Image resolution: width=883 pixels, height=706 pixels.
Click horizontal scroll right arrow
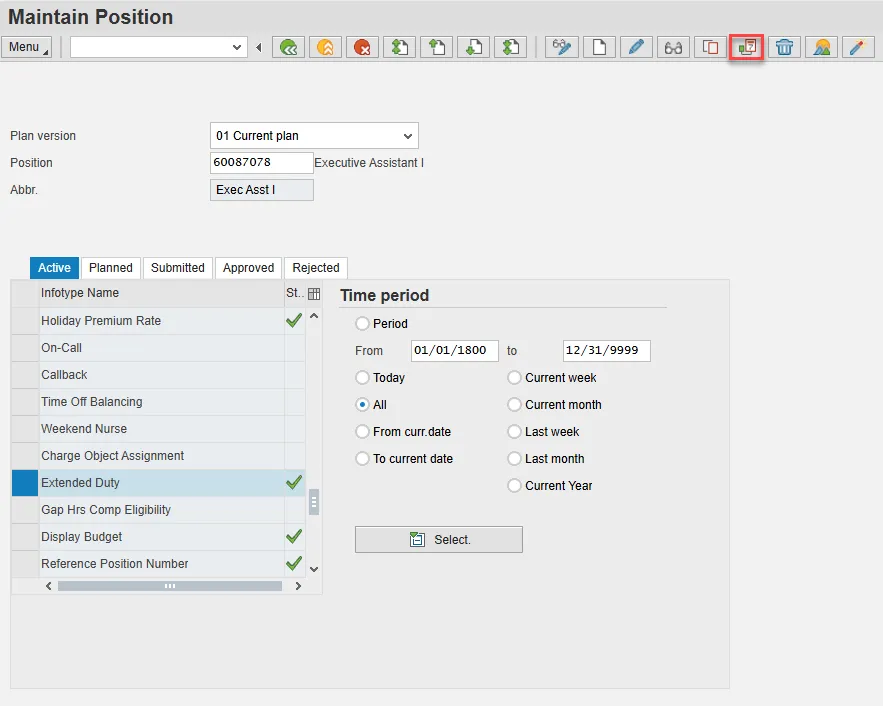point(298,586)
